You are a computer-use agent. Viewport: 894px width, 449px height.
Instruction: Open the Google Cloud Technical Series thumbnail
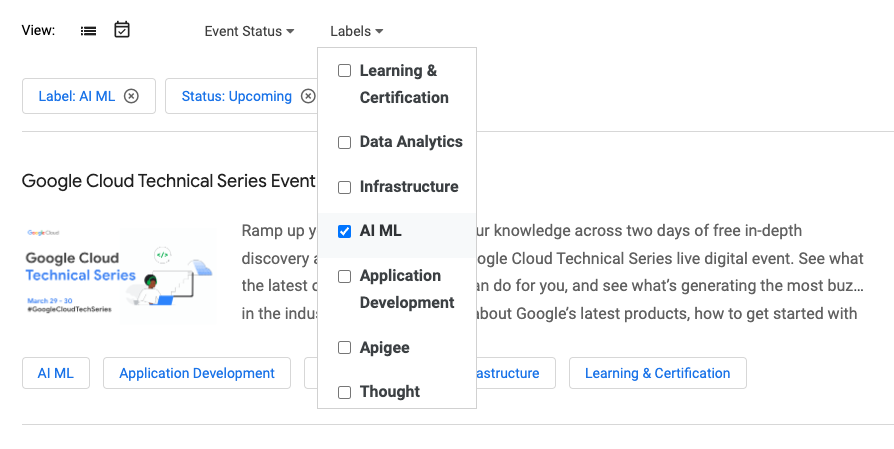tap(119, 274)
